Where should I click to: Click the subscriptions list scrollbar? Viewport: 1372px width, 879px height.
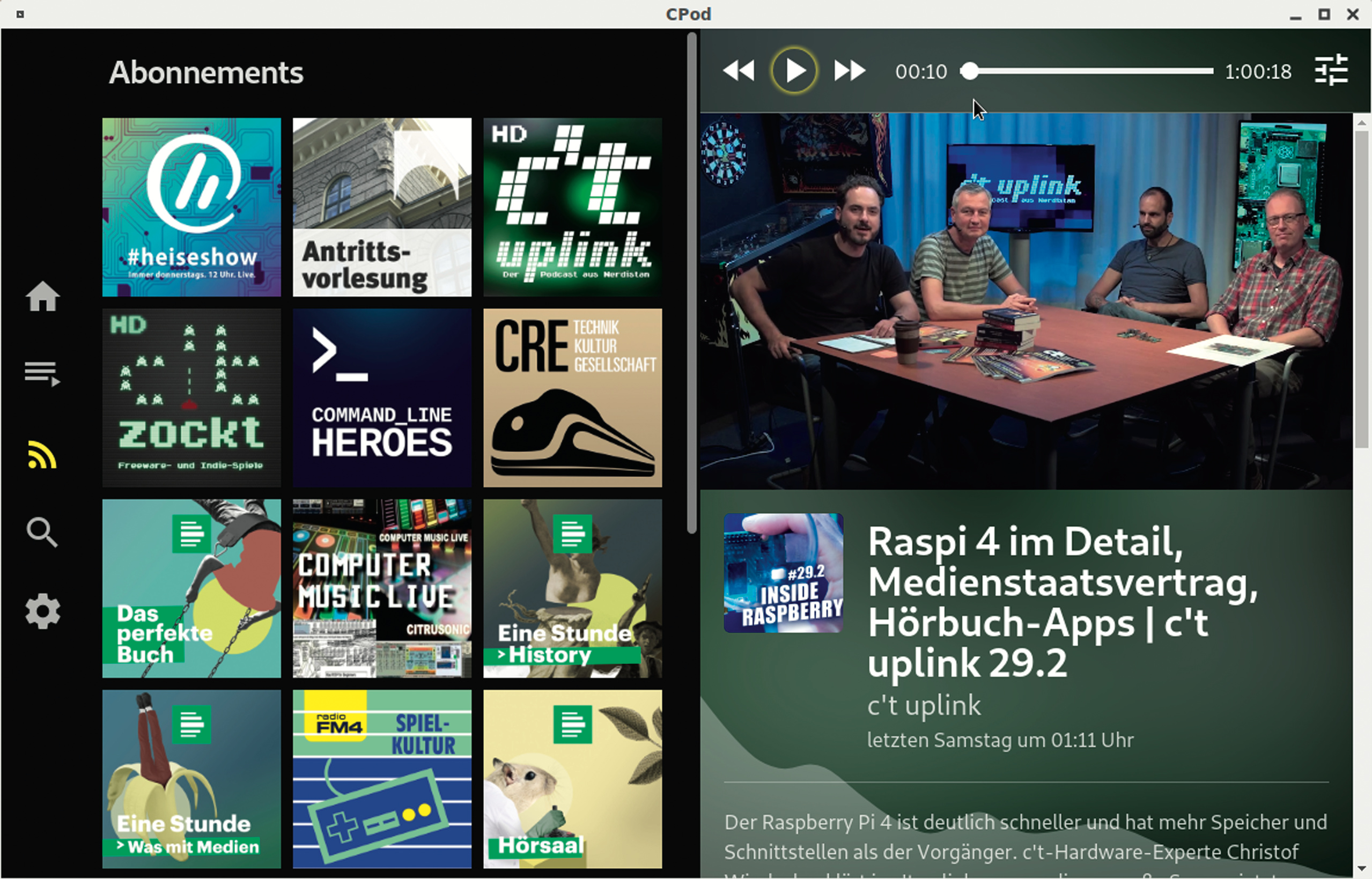[692, 283]
